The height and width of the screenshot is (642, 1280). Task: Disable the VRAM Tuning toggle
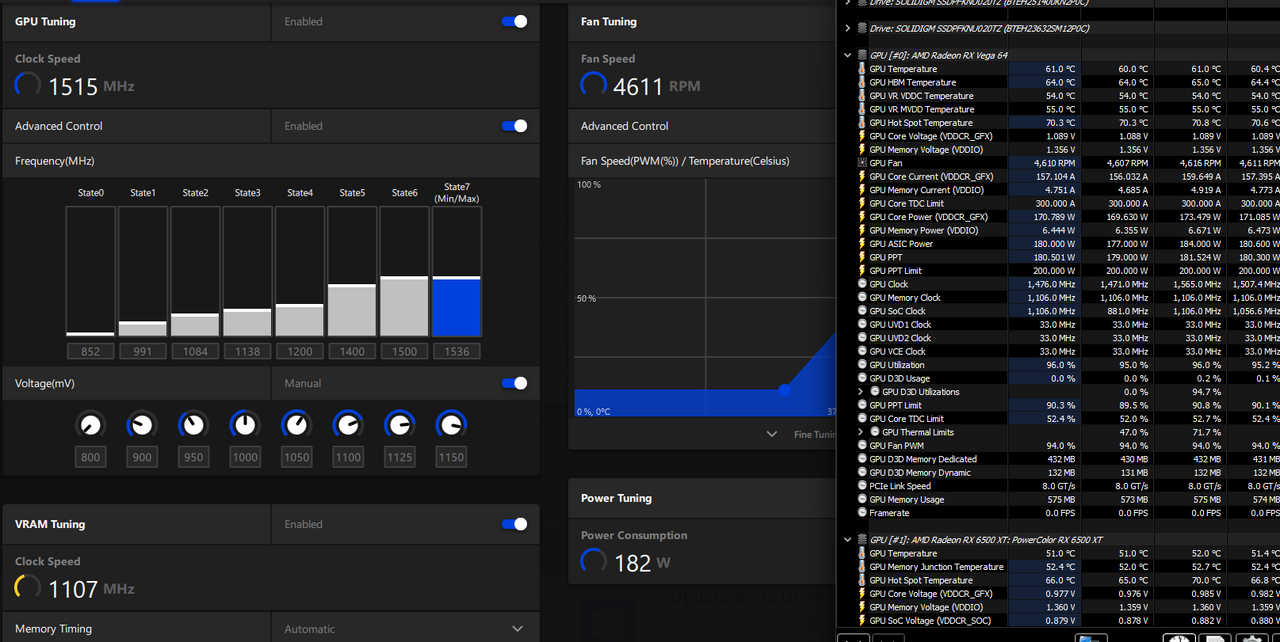tap(514, 524)
